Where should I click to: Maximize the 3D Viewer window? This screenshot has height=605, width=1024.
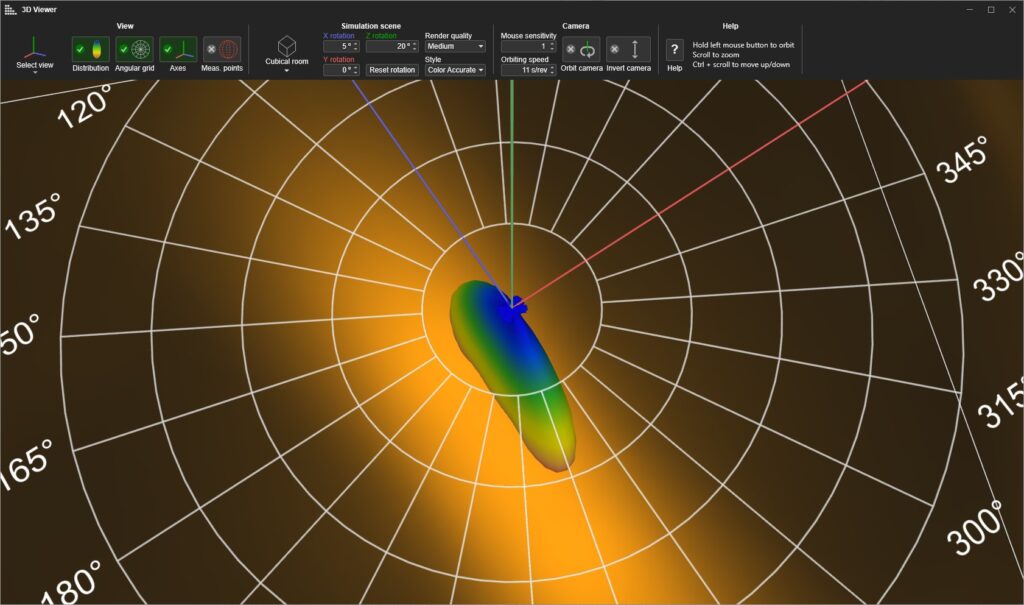pos(991,9)
